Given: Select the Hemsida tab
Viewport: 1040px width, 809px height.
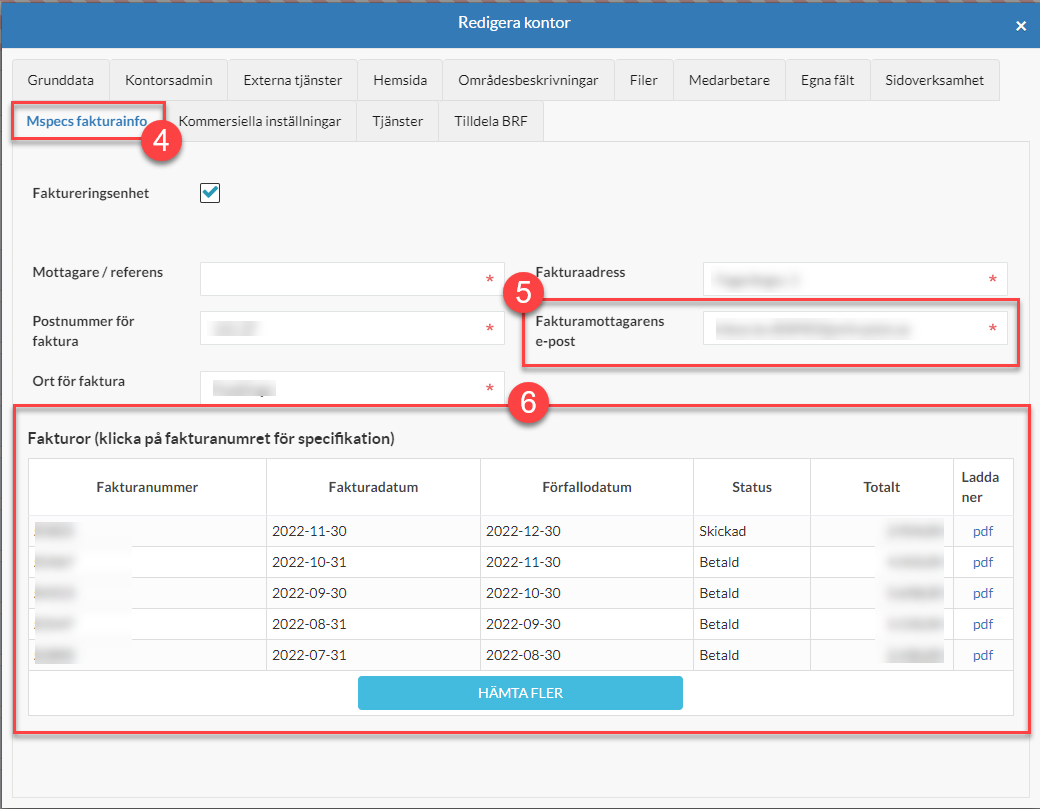Looking at the screenshot, I should coord(400,80).
